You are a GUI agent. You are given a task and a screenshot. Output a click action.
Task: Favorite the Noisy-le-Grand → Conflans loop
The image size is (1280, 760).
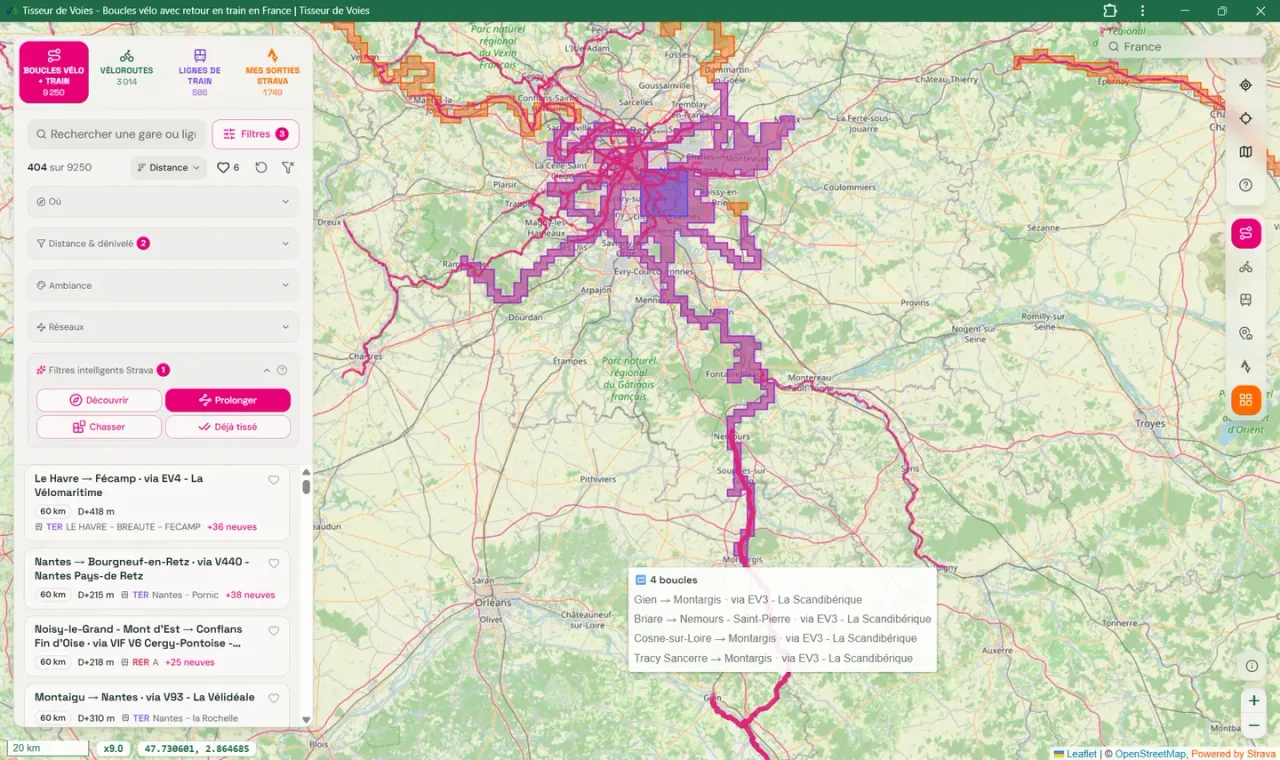274,631
